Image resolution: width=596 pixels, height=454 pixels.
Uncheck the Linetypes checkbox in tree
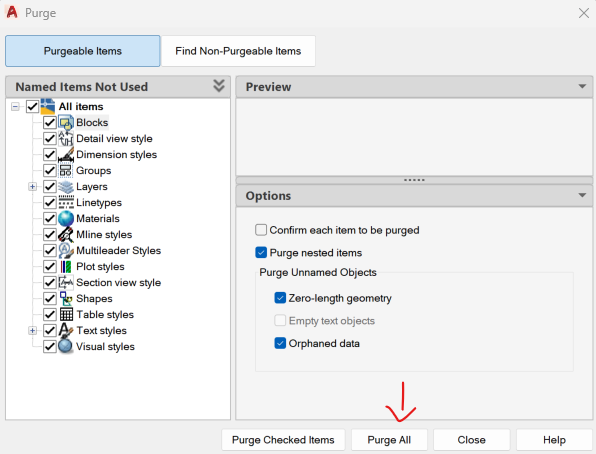[x=50, y=203]
